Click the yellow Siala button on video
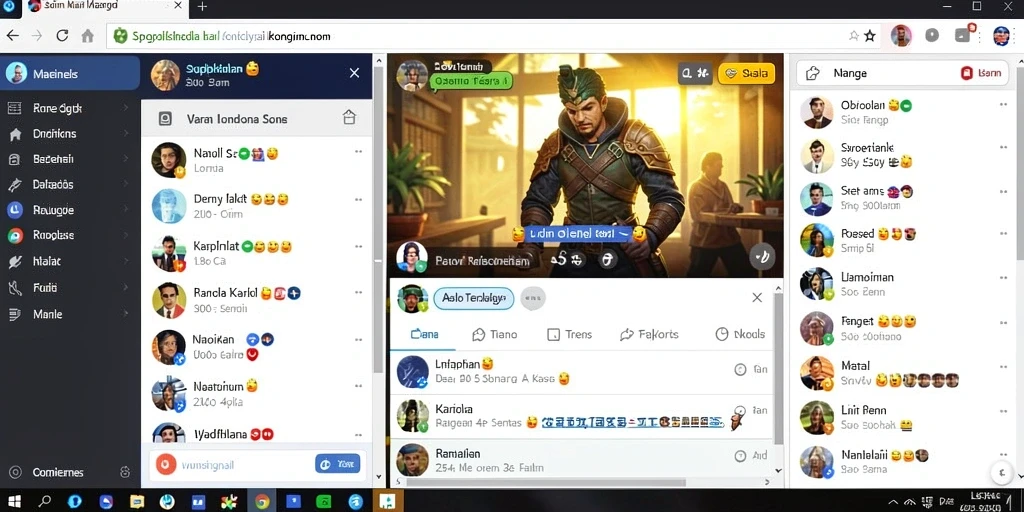1024x512 pixels. click(746, 74)
